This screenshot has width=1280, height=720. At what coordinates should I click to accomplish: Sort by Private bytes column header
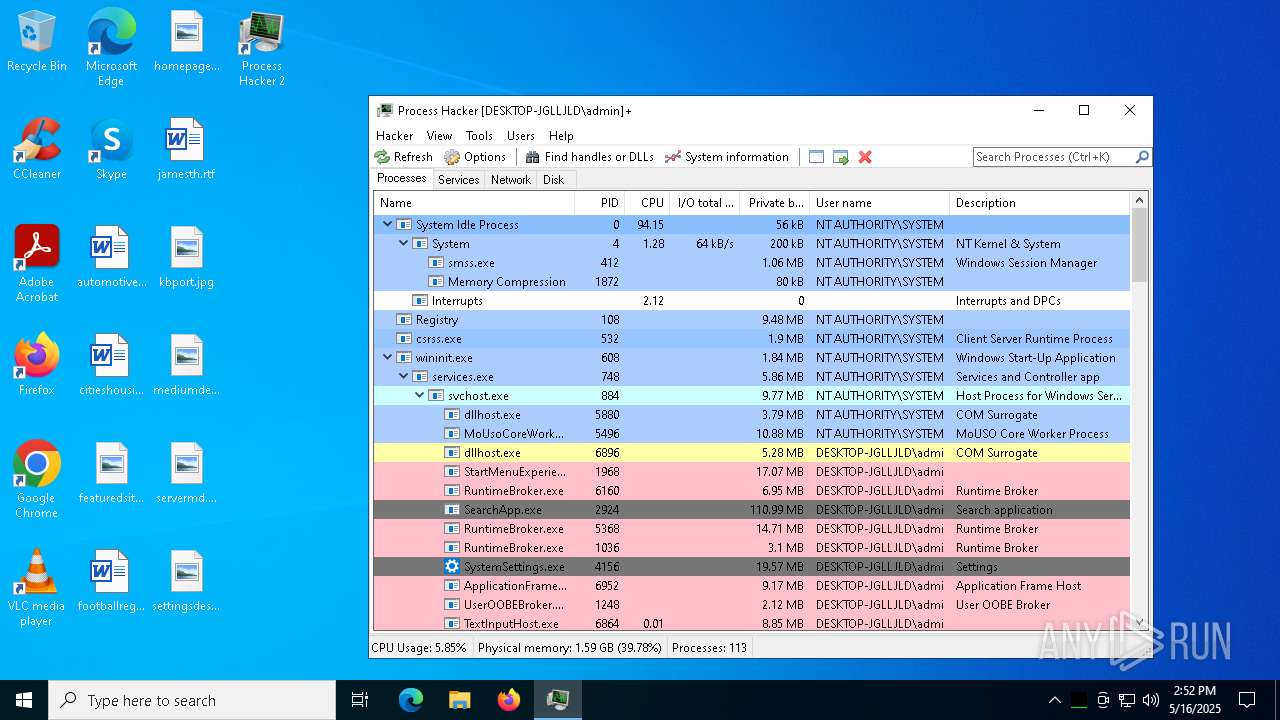(x=775, y=203)
